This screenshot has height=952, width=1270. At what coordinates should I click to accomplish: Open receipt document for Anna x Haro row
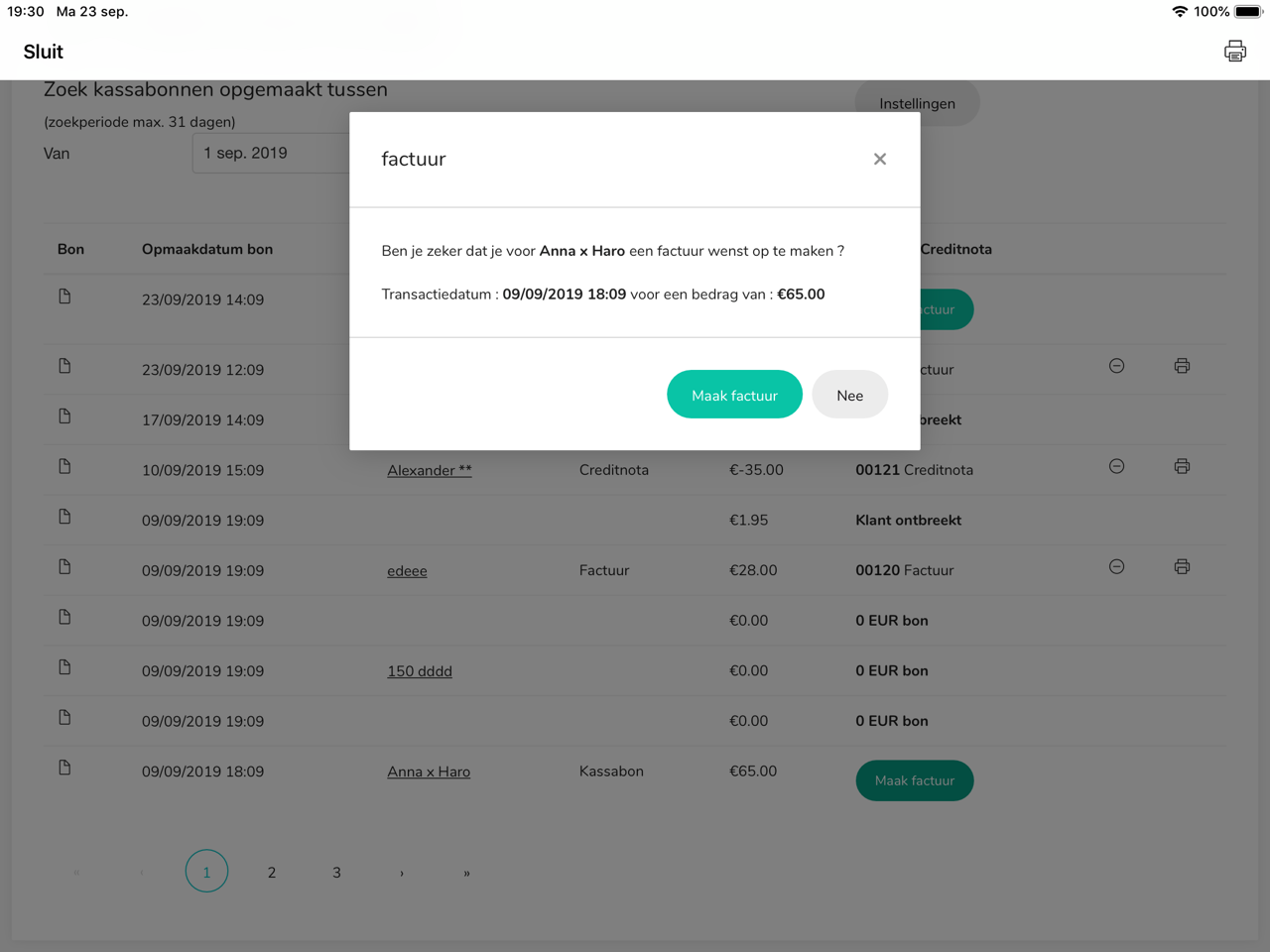coord(64,768)
